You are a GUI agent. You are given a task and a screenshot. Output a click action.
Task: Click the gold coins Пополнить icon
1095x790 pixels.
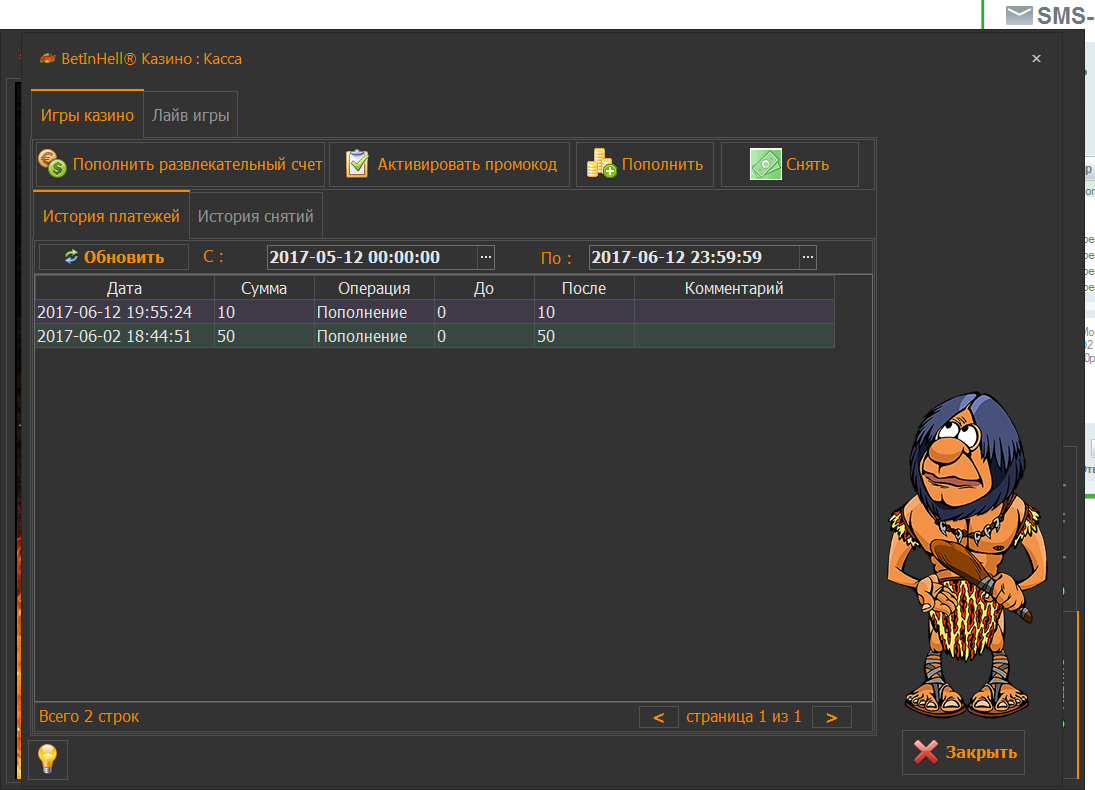coord(601,164)
